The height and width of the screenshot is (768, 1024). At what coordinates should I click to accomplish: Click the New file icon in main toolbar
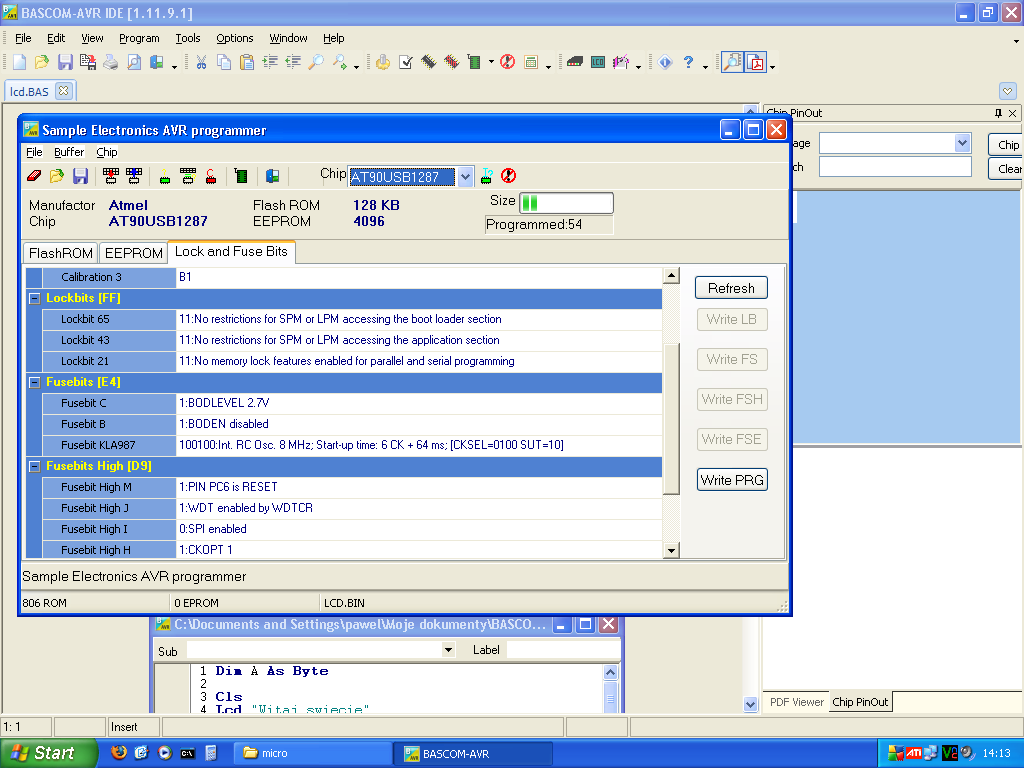coord(20,62)
